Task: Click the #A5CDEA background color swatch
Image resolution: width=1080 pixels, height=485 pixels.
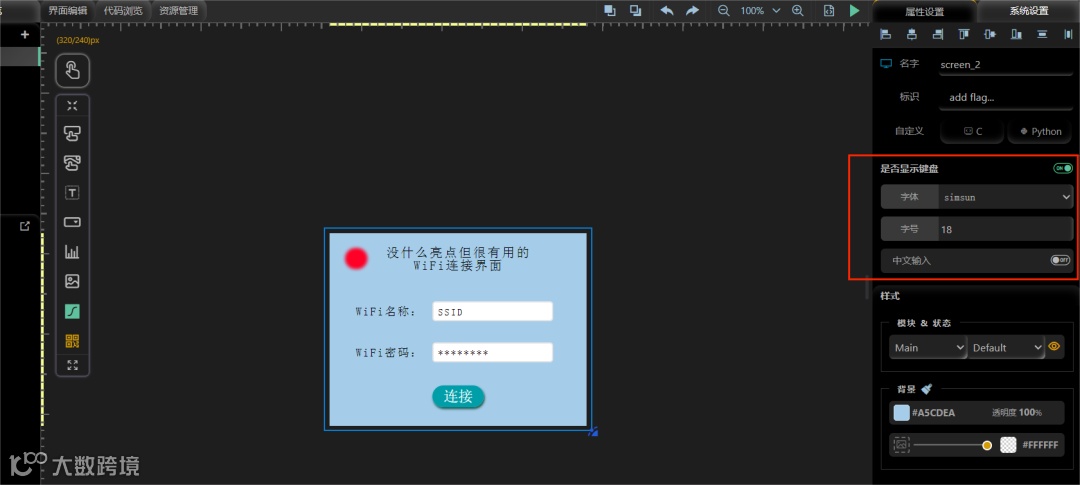Action: (902, 413)
